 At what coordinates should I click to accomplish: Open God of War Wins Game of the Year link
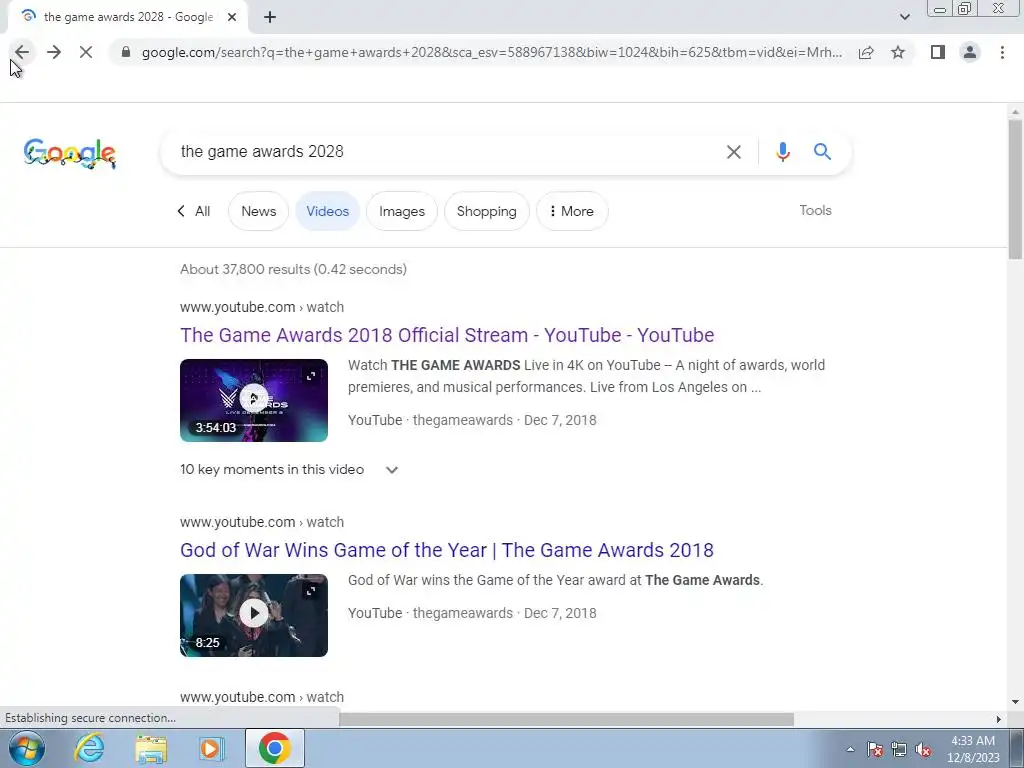(447, 550)
